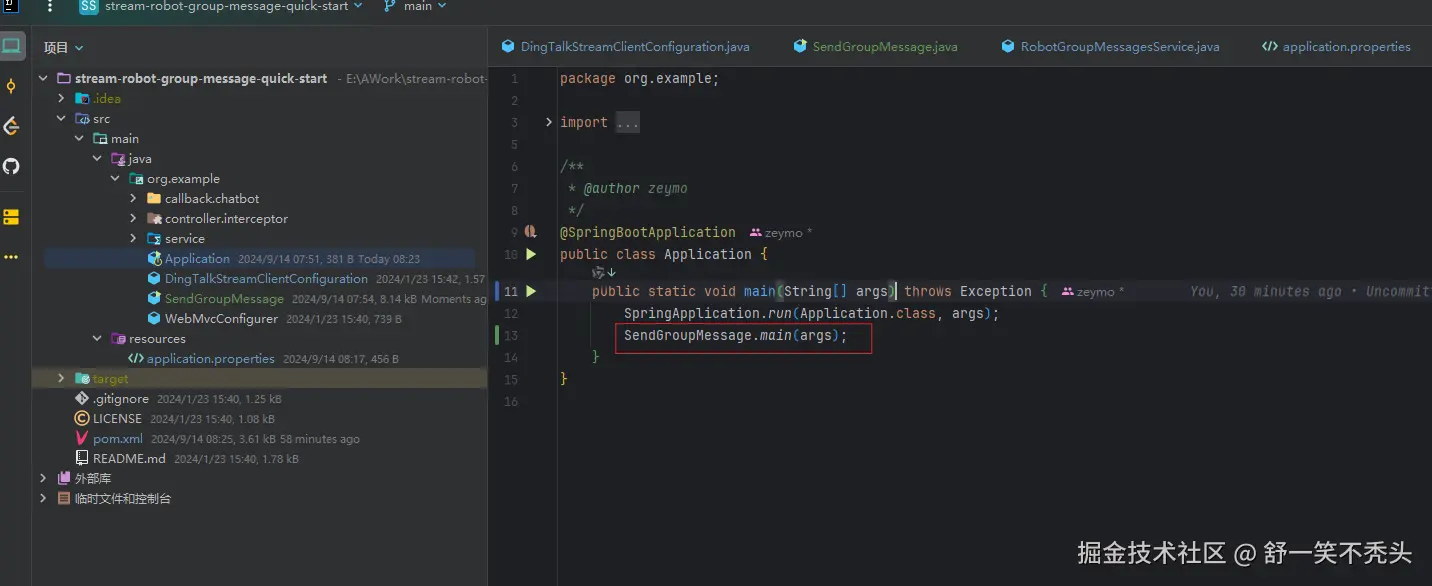Expand the controller.interceptor package

(133, 218)
